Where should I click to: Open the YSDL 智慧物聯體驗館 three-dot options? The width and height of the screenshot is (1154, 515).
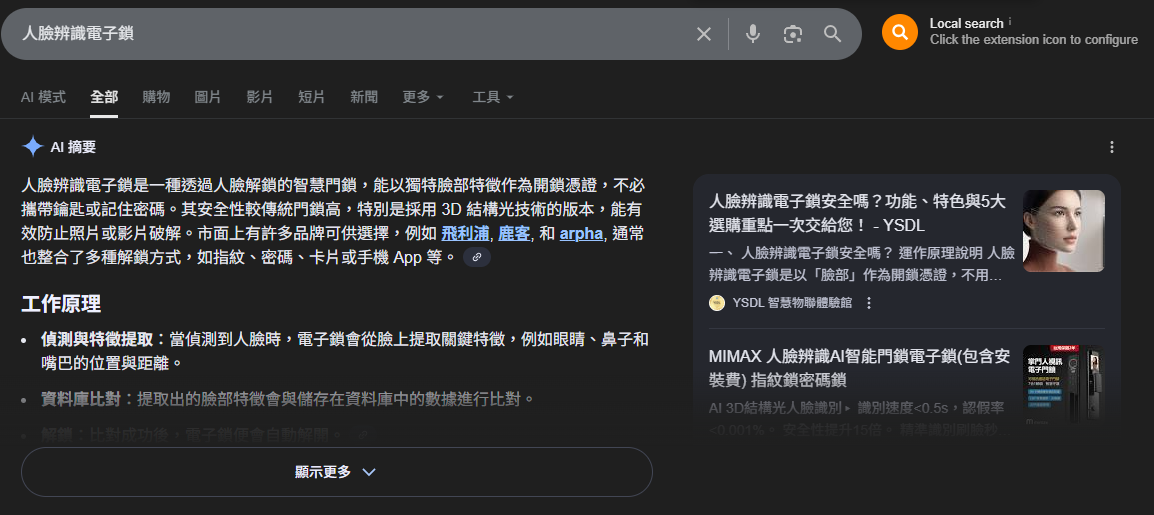pyautogui.click(x=868, y=302)
